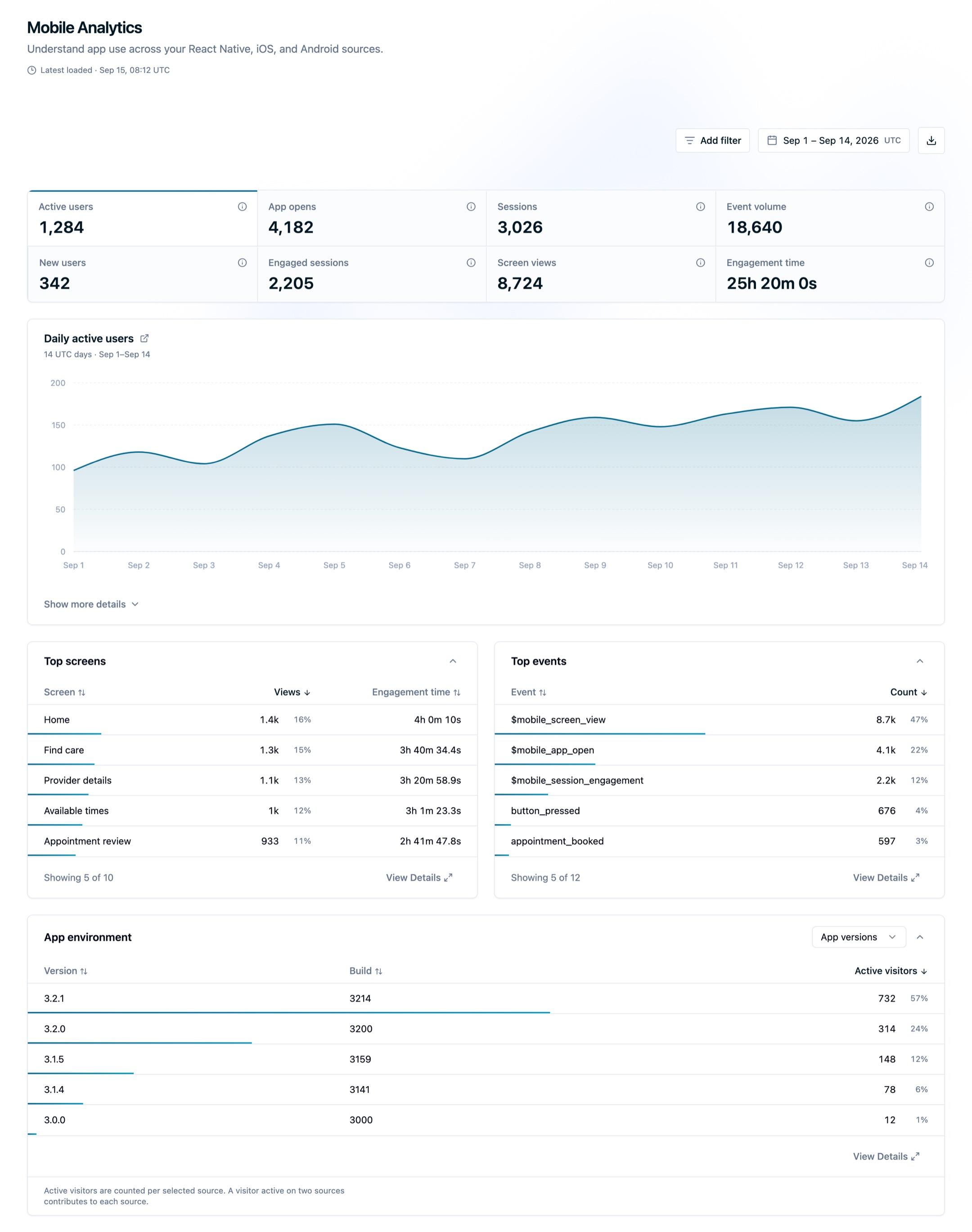Click the Provider details screen row
The image size is (972, 1232).
pos(252,780)
